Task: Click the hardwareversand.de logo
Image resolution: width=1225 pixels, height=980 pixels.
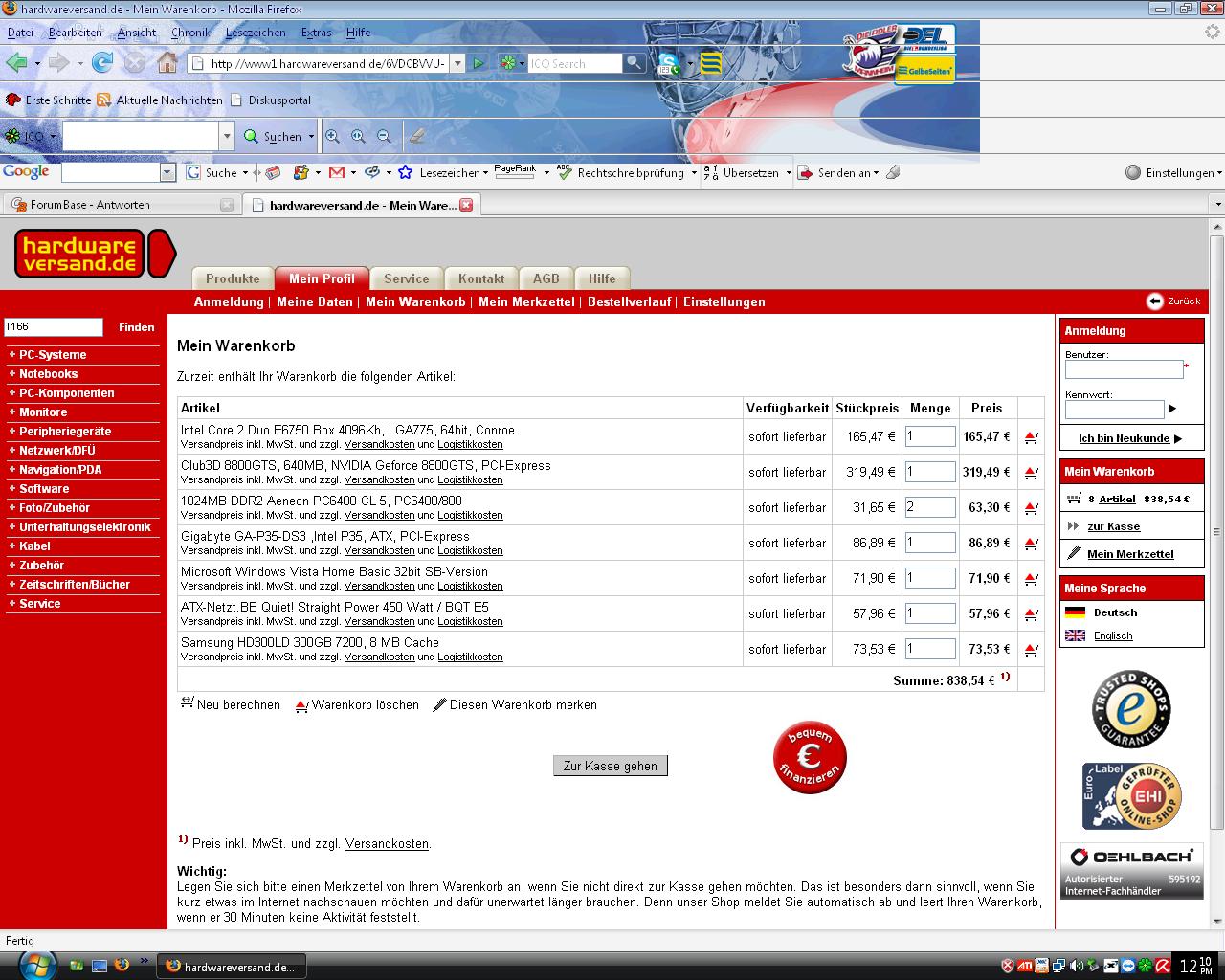Action: (x=94, y=254)
